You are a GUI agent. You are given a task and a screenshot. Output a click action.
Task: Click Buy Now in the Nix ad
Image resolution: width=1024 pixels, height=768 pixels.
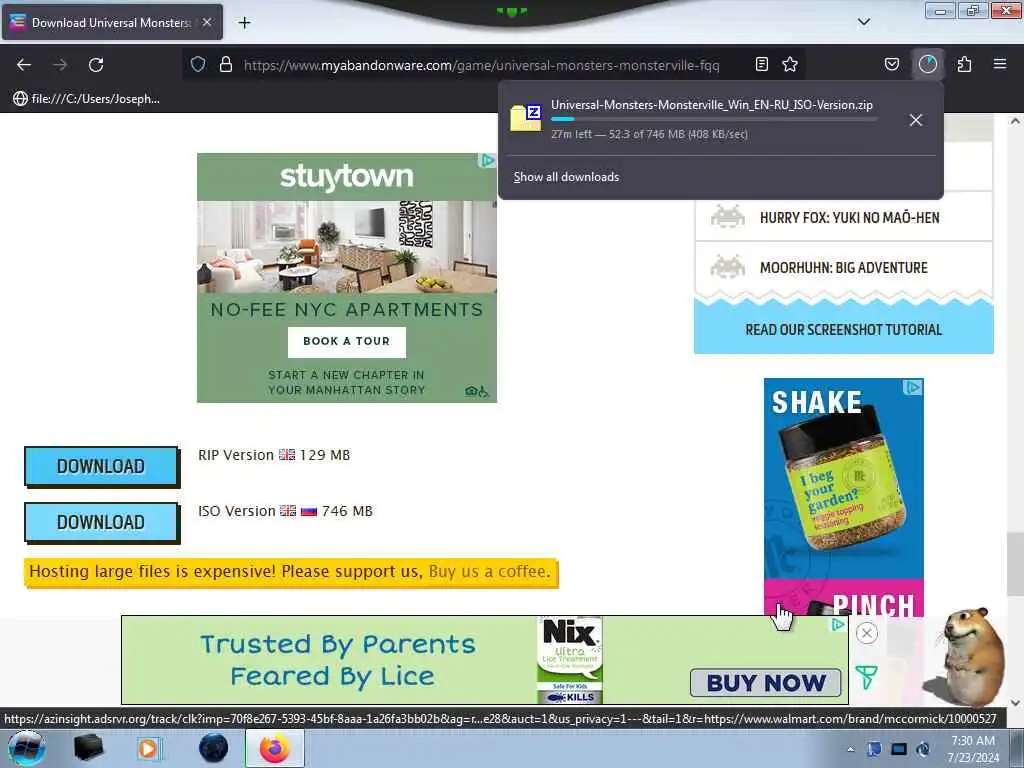click(765, 683)
